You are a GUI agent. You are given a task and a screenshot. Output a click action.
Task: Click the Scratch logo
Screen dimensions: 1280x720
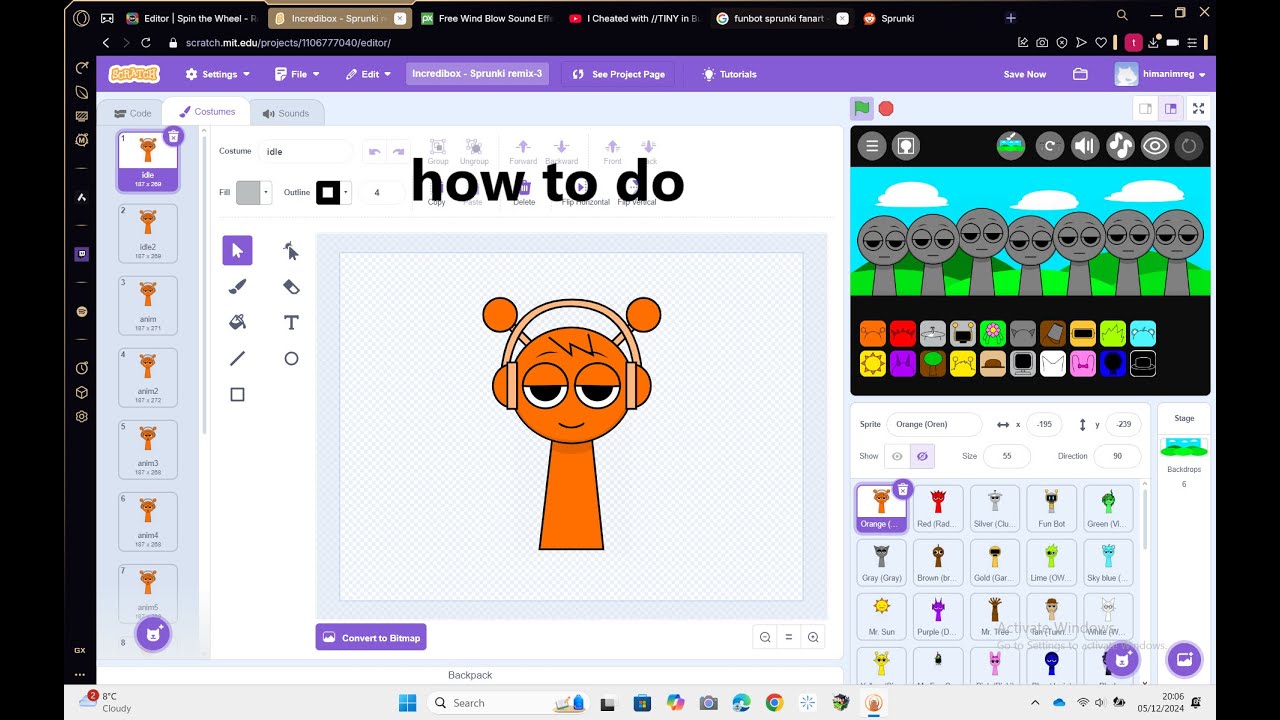tap(134, 74)
